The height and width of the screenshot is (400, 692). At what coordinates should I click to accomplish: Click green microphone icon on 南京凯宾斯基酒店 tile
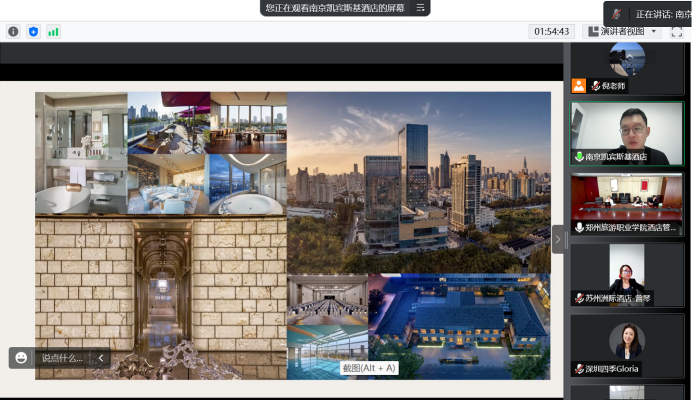click(579, 157)
